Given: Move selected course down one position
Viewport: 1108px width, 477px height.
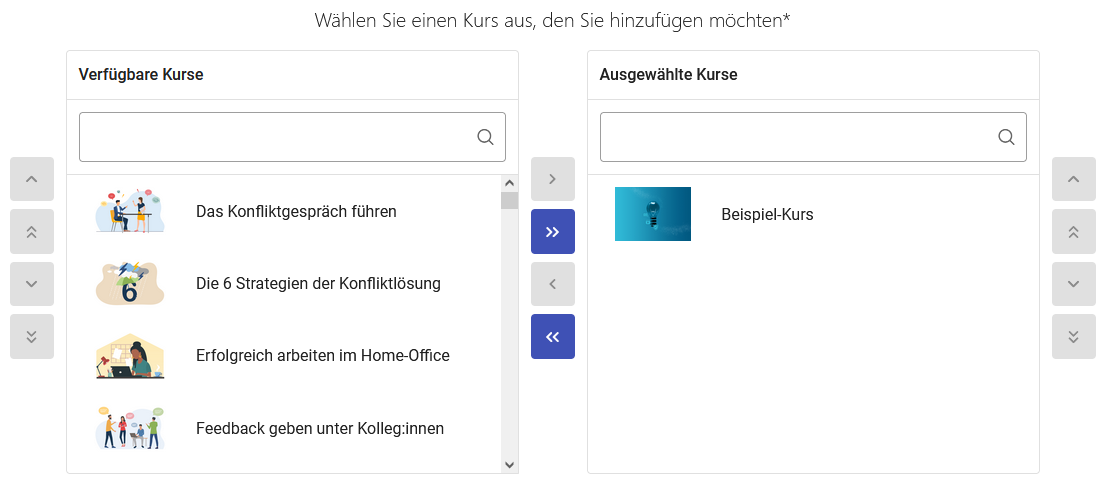Looking at the screenshot, I should point(1073,284).
